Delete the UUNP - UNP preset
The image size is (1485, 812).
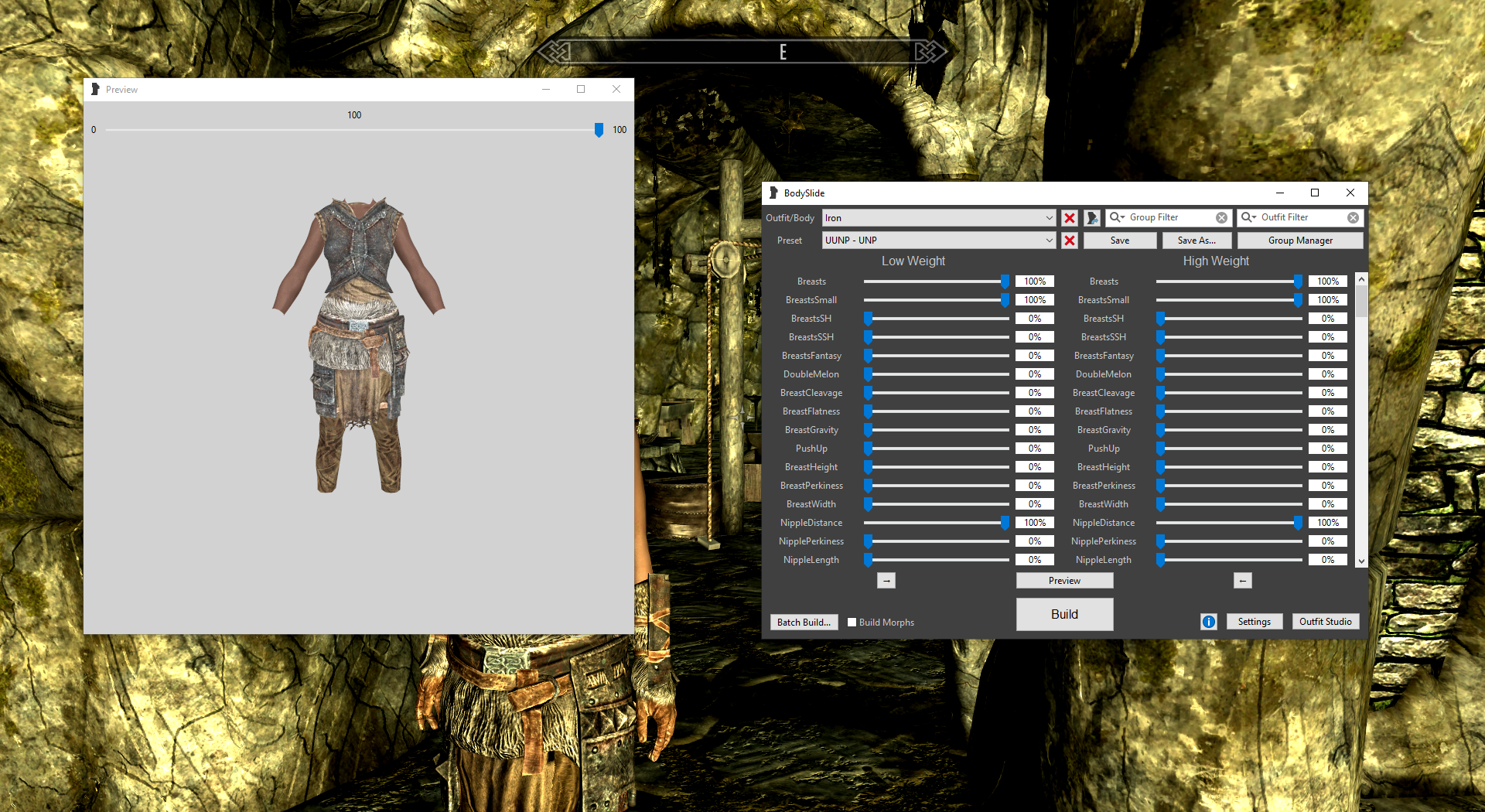coord(1070,241)
